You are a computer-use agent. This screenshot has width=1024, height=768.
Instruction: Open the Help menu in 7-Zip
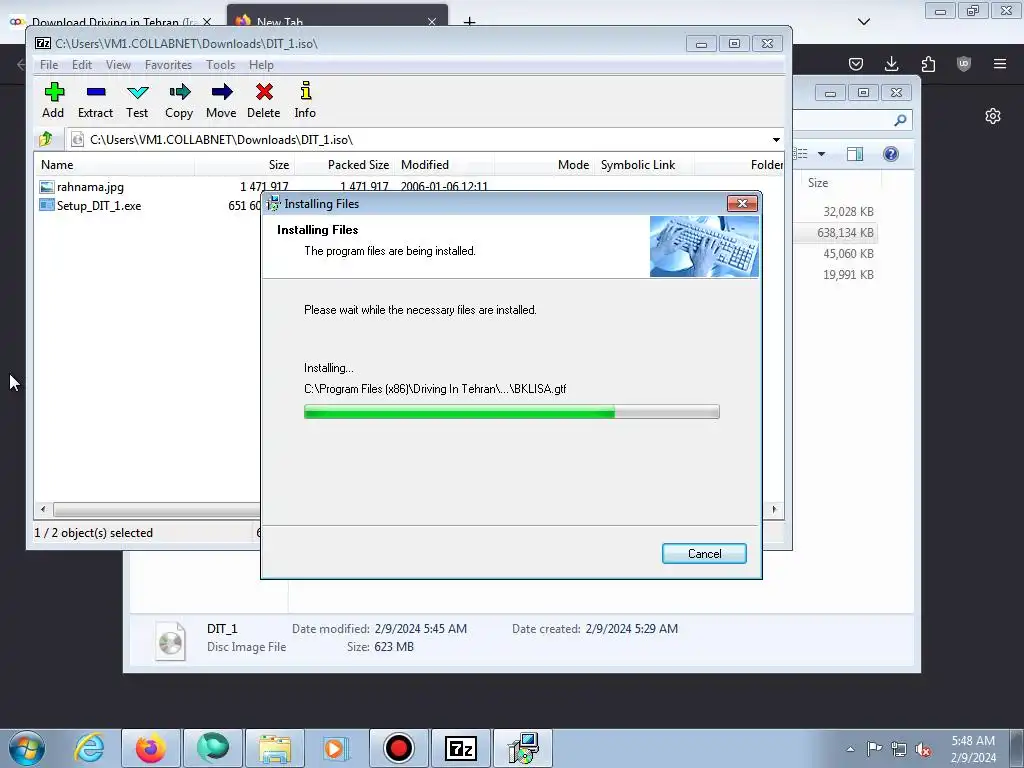[261, 65]
